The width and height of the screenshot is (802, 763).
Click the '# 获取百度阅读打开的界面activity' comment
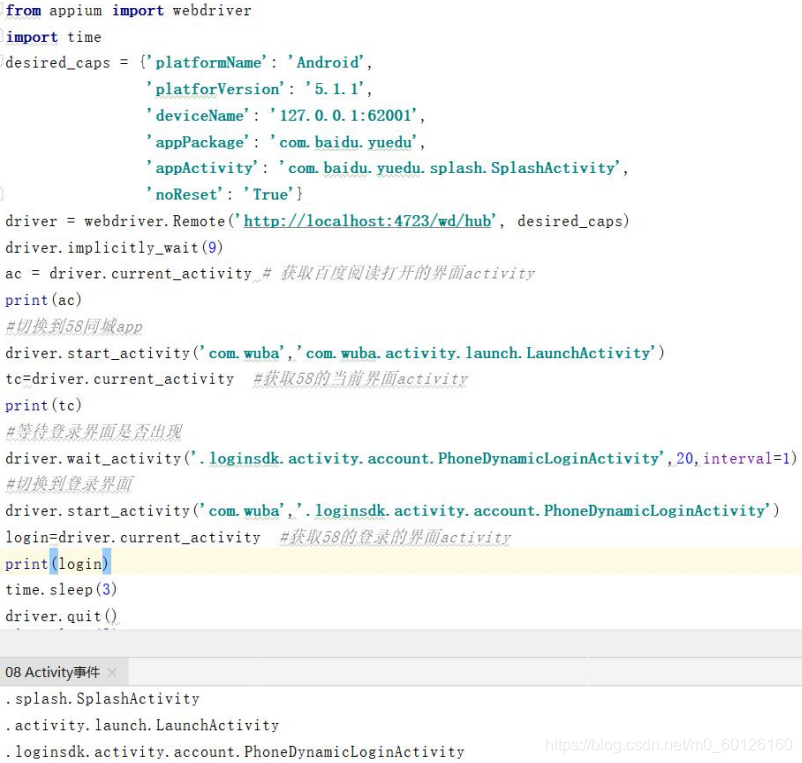click(x=398, y=274)
